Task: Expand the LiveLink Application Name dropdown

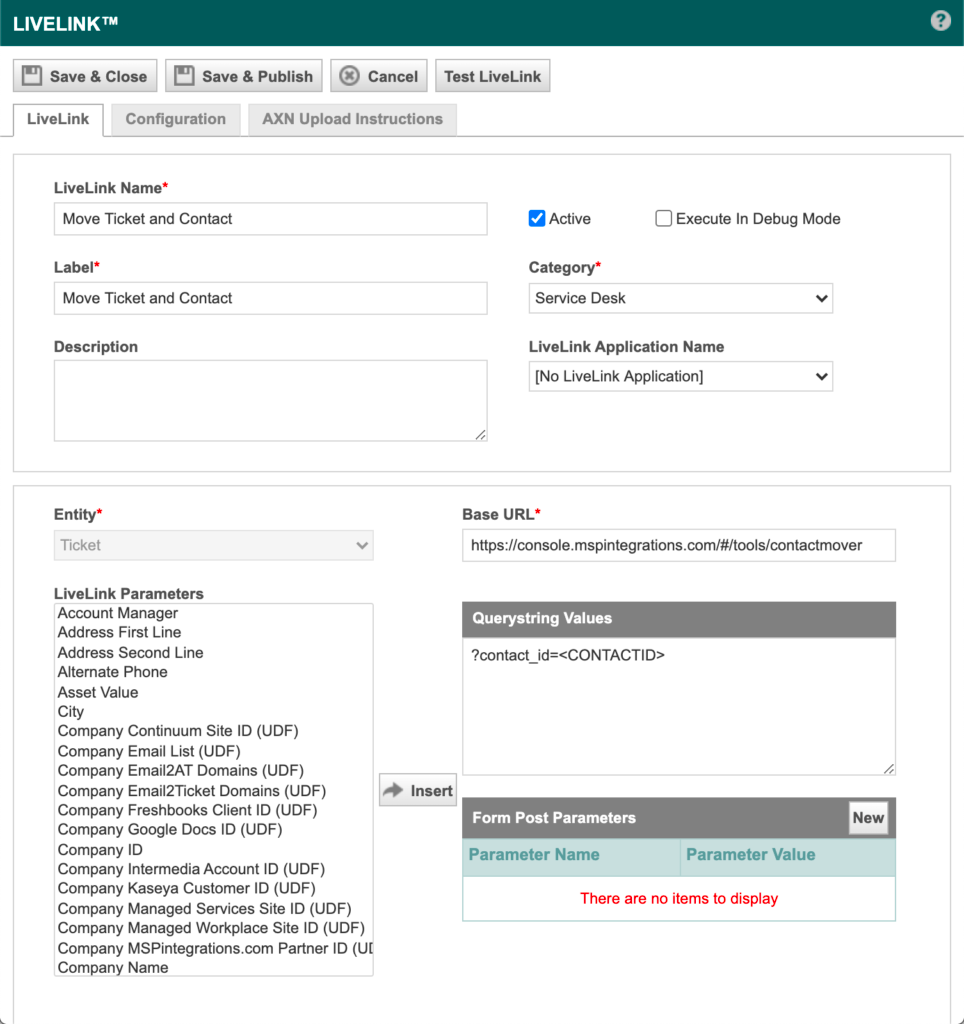Action: click(x=680, y=377)
